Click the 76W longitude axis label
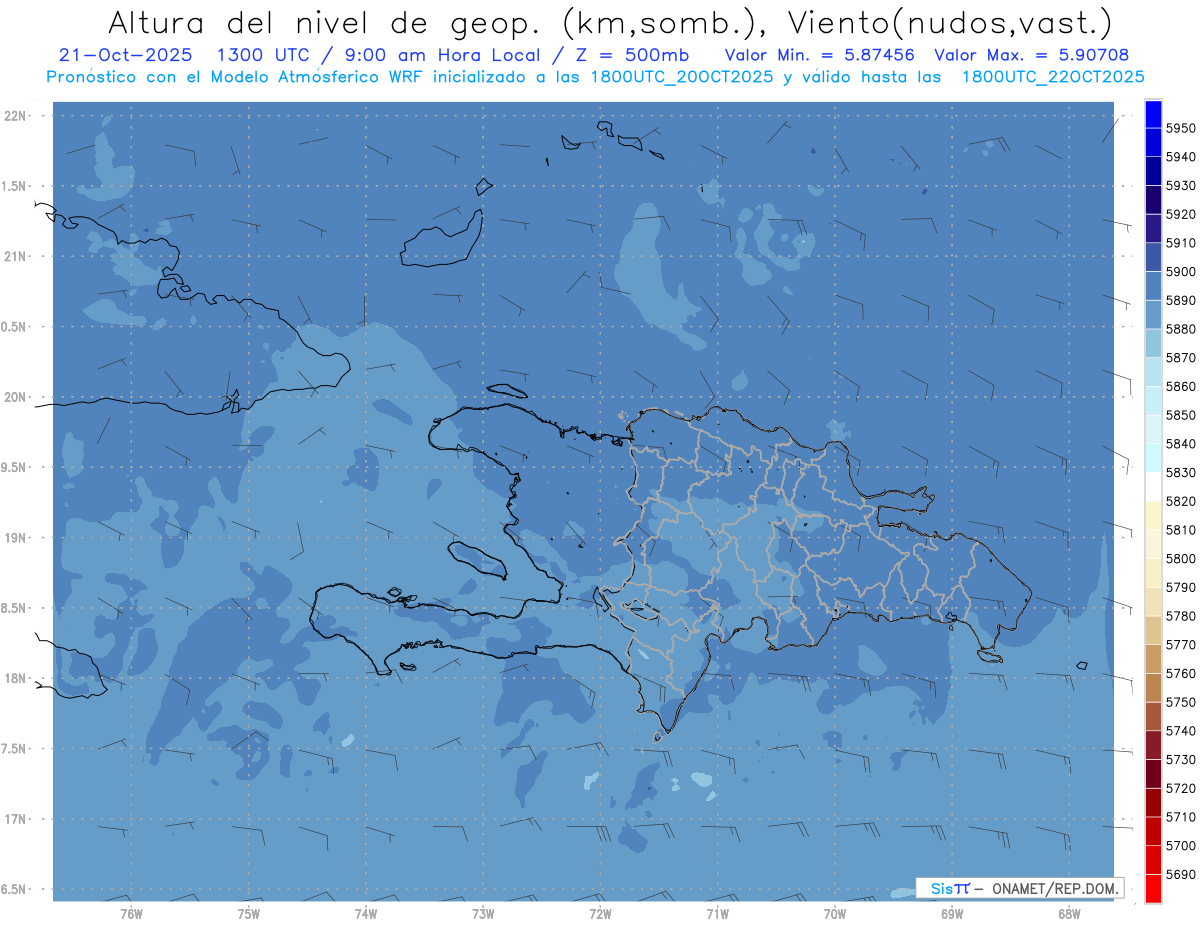 [x=131, y=914]
